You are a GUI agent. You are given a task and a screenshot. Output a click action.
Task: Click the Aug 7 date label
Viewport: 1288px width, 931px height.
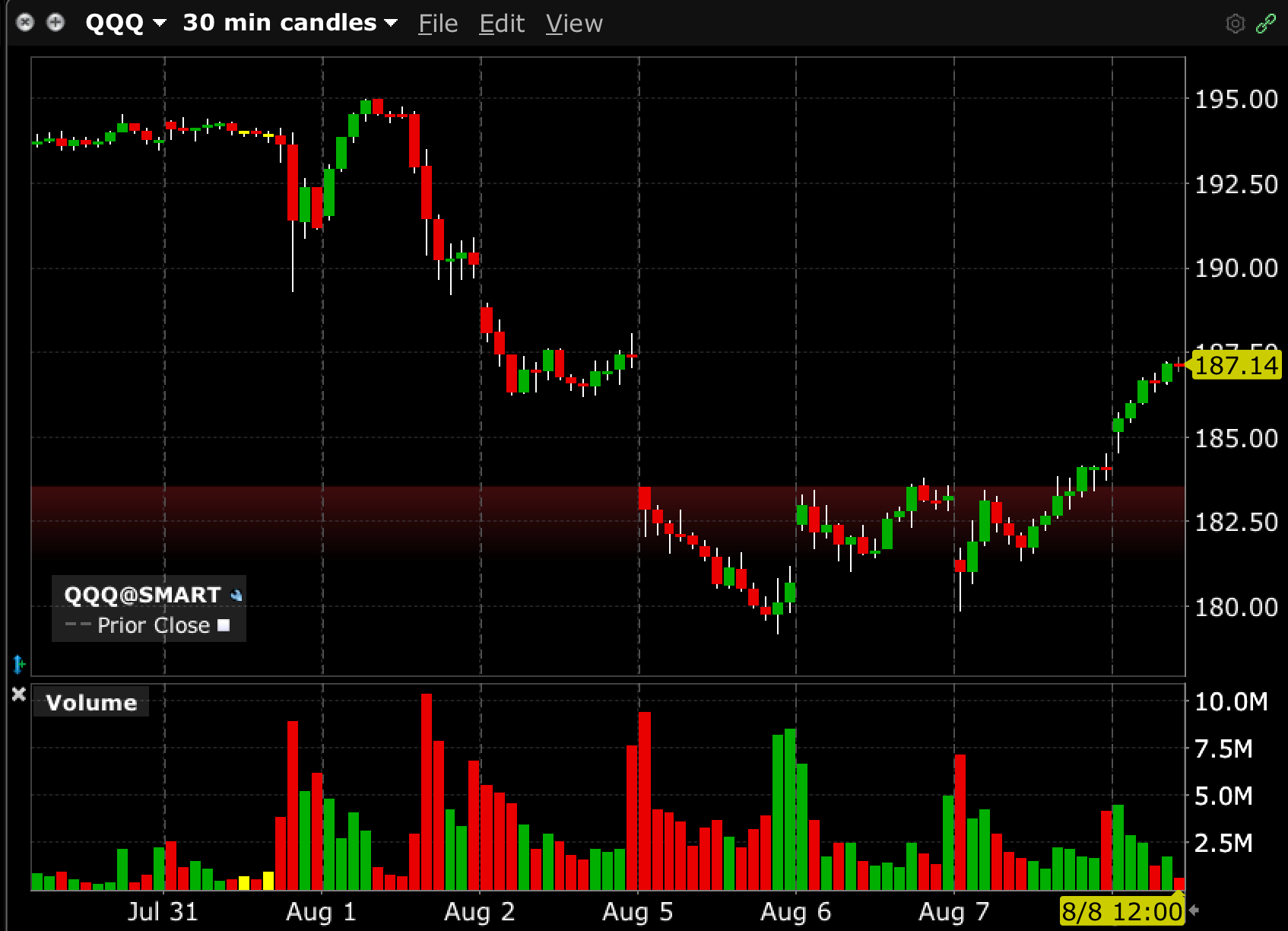pos(953,911)
